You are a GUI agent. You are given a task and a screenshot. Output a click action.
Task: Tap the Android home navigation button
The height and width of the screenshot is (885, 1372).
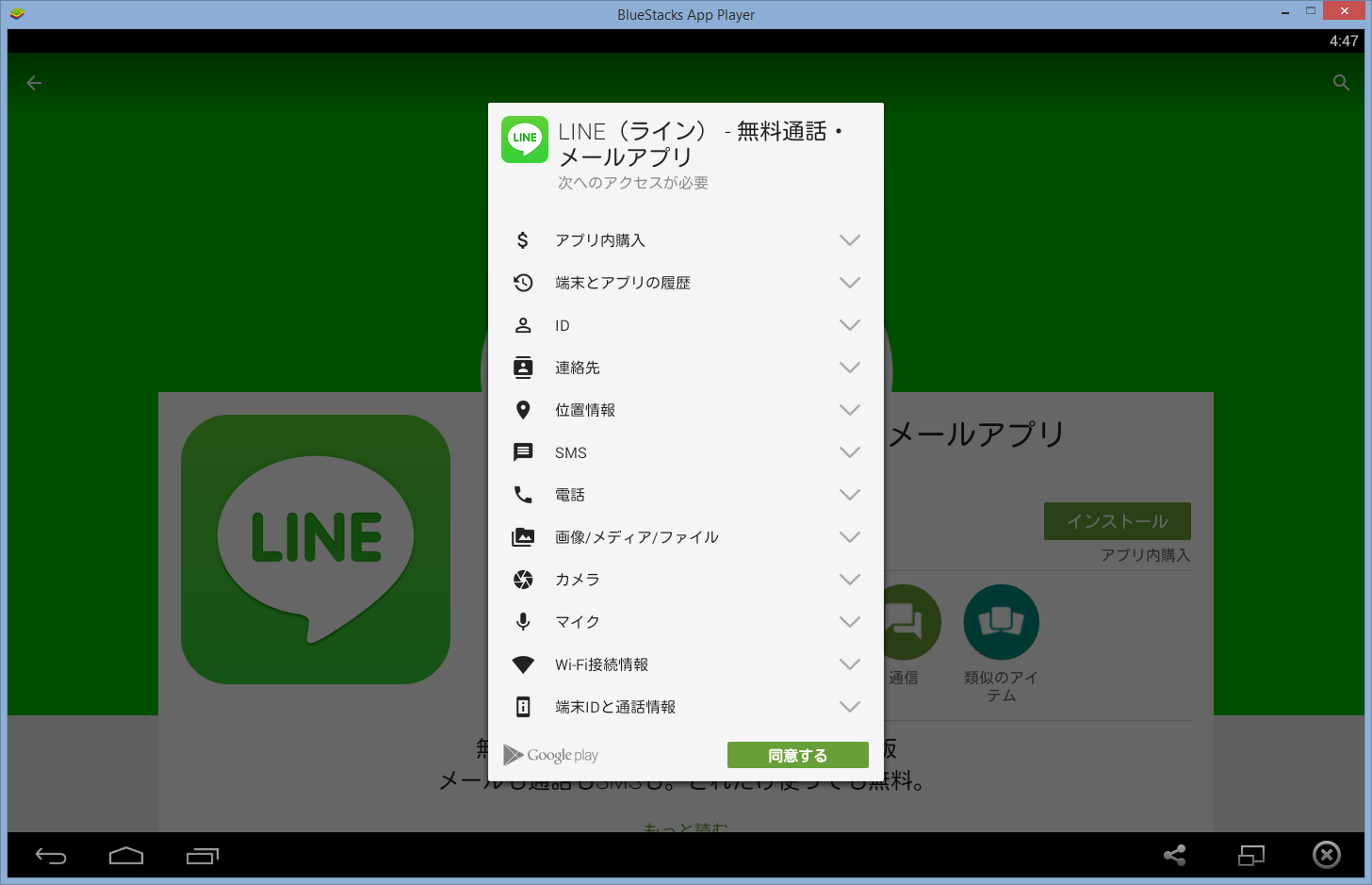coord(126,856)
